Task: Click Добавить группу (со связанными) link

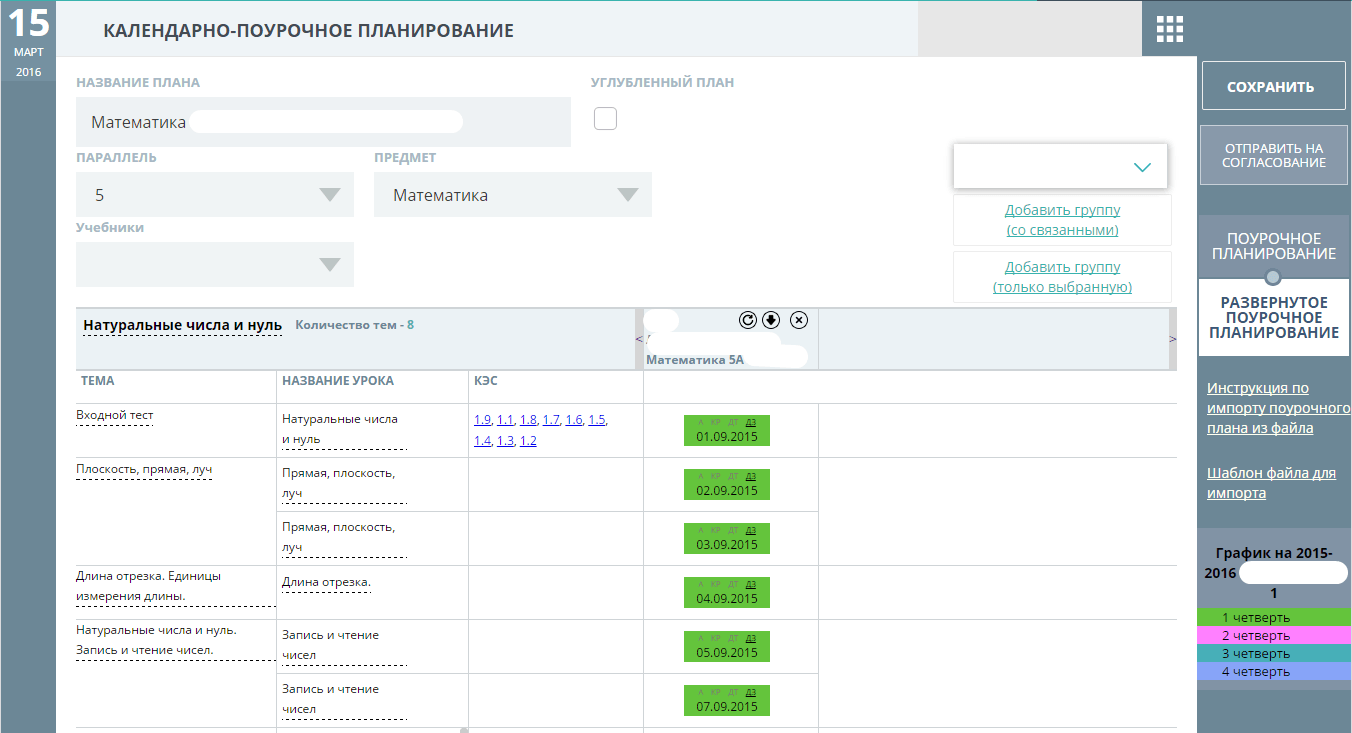Action: 1062,220
